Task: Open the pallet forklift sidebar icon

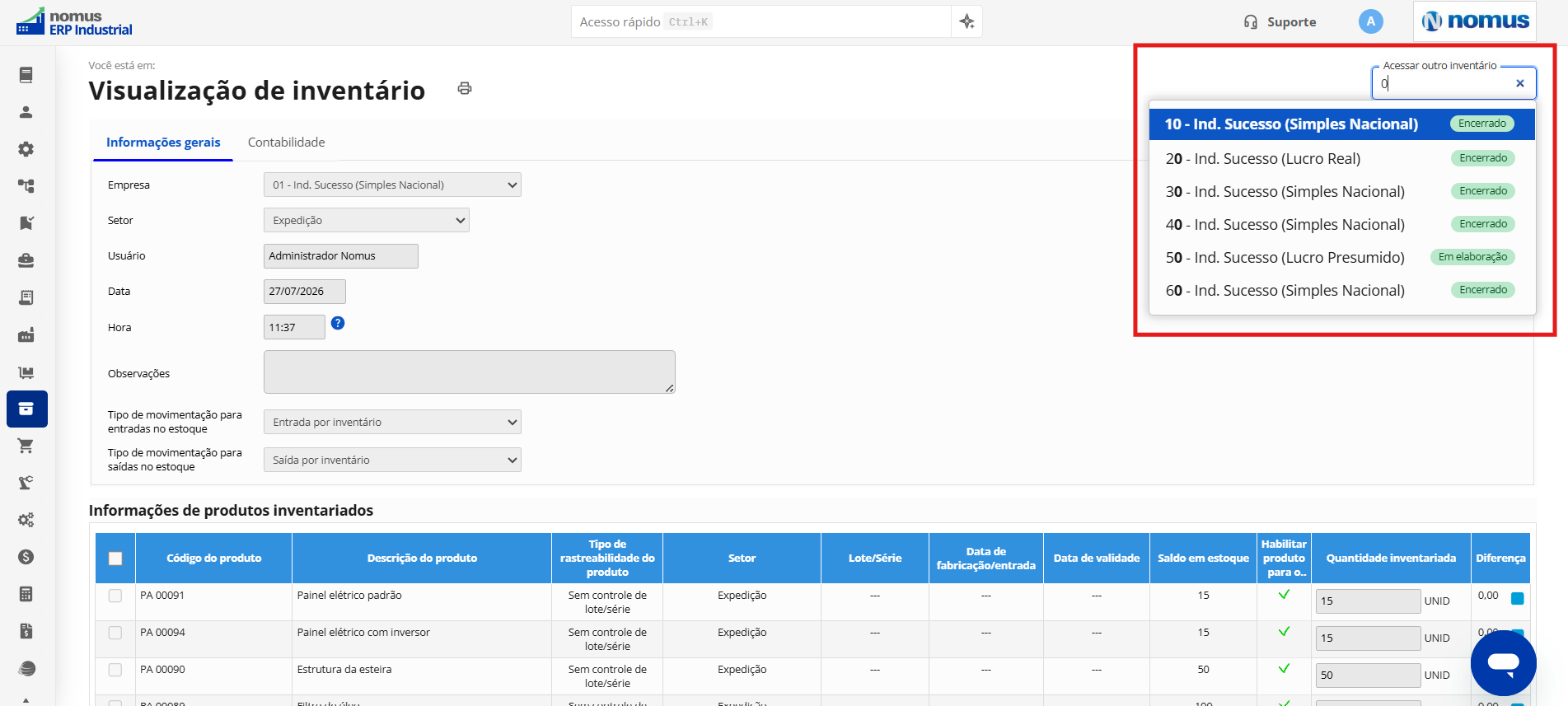Action: click(26, 372)
